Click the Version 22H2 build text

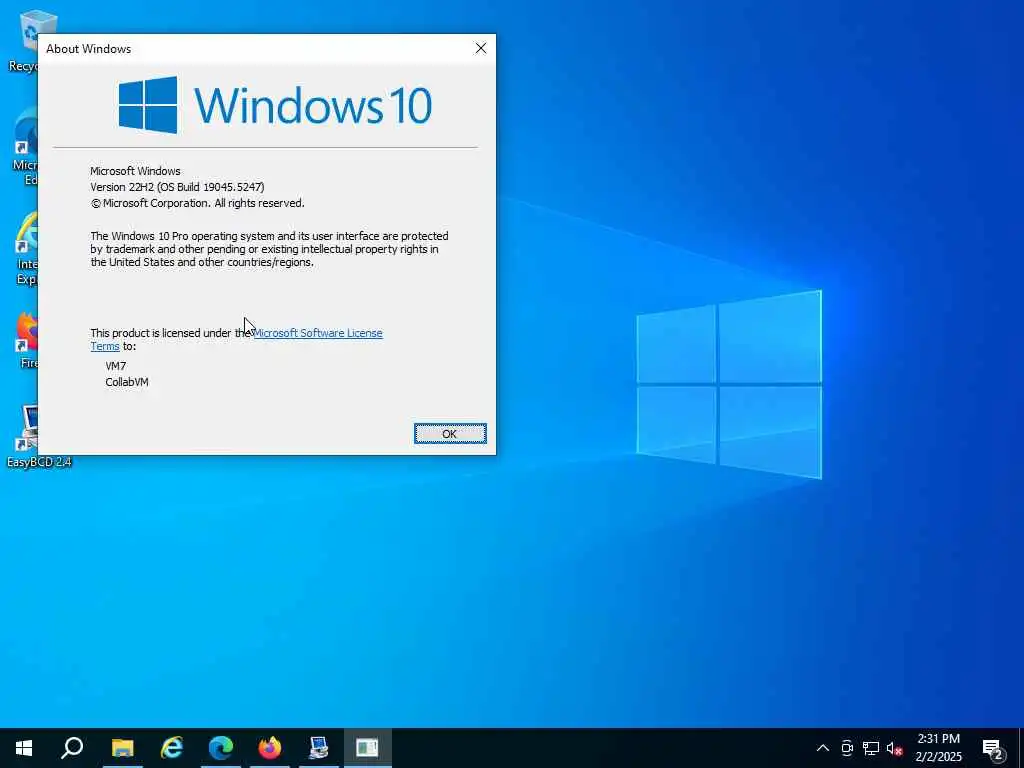[177, 187]
